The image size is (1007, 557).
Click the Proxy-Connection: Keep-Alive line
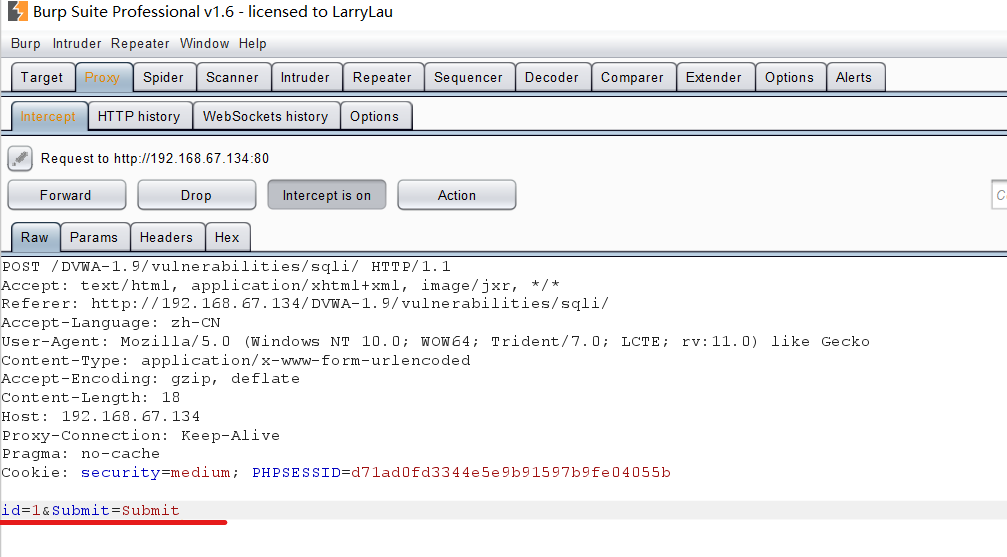[141, 435]
